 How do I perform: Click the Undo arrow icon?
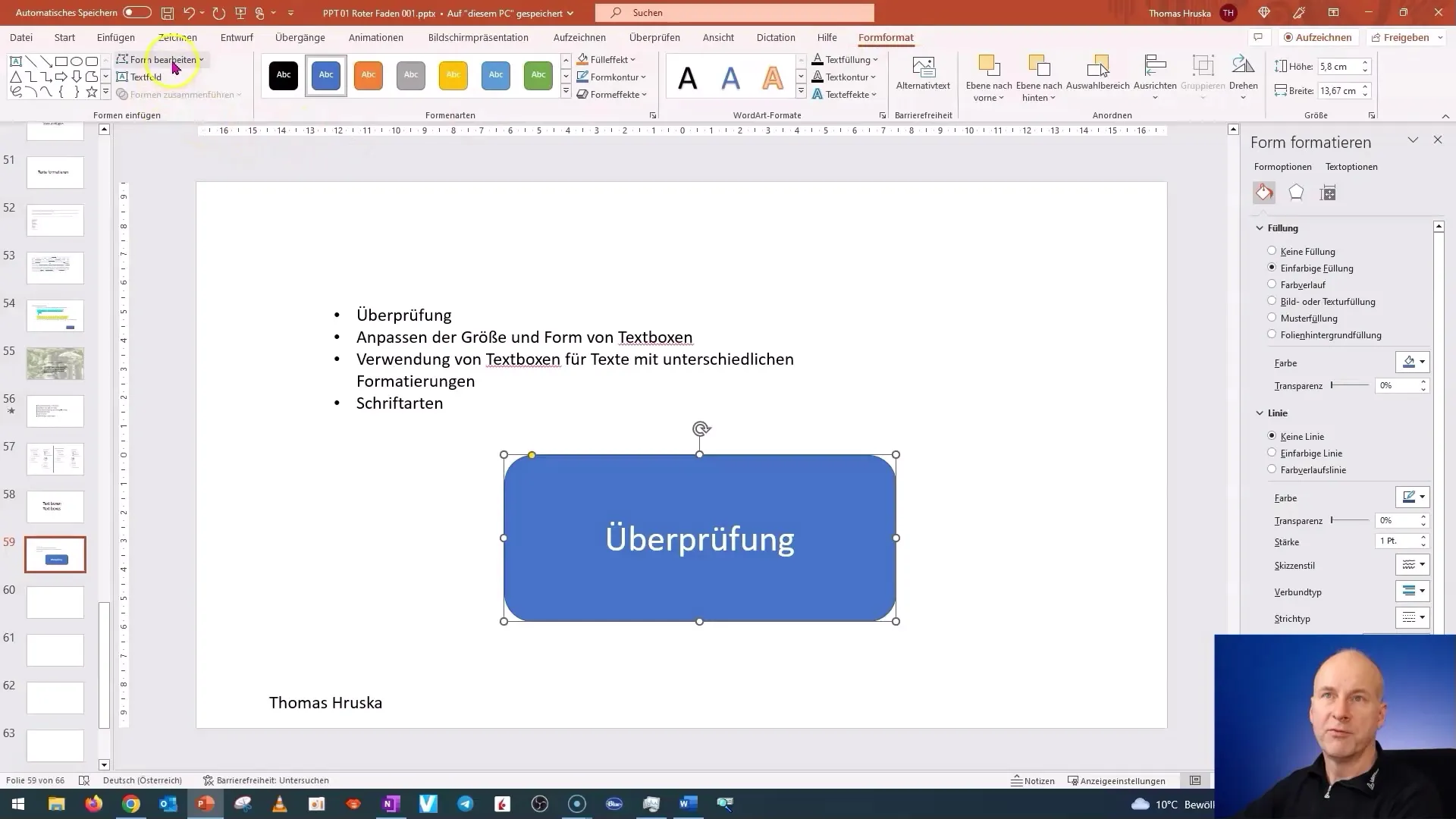click(189, 13)
